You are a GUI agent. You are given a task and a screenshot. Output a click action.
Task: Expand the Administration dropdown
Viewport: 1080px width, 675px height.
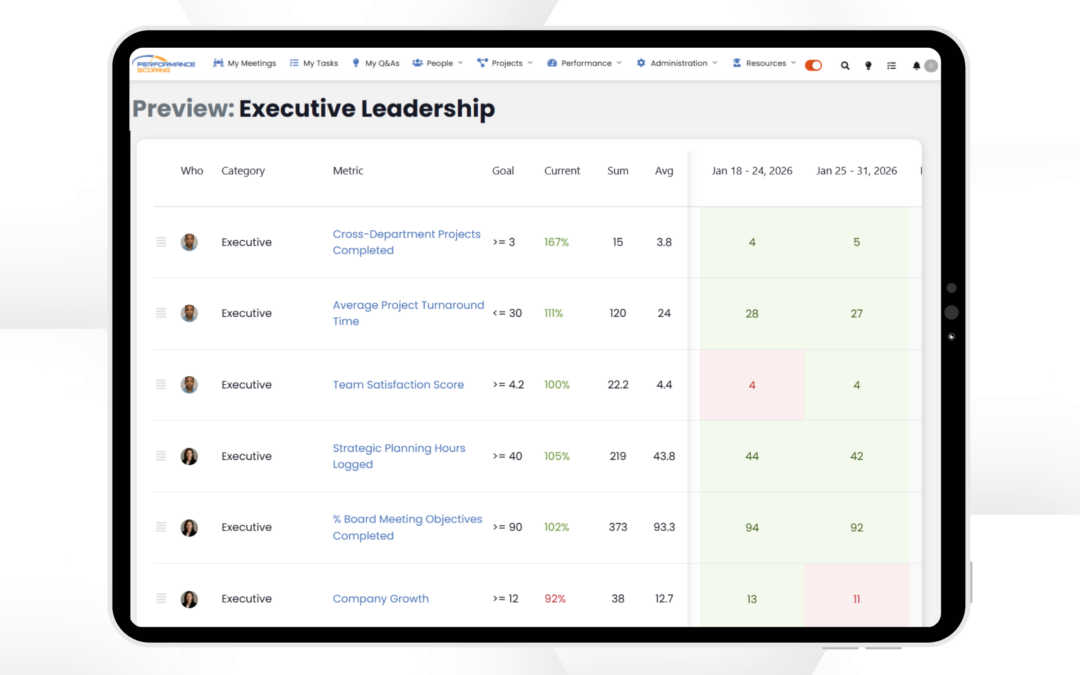(x=676, y=63)
